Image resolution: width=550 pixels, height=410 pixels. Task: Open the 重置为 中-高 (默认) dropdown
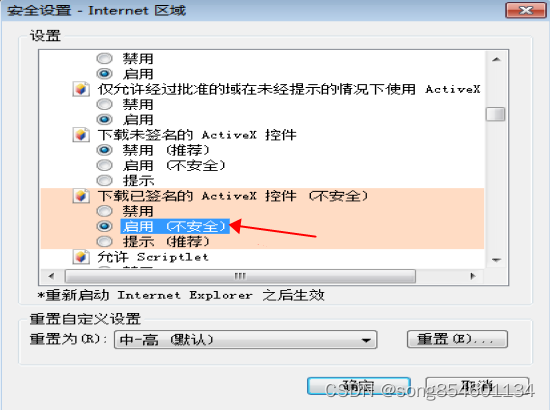pyautogui.click(x=246, y=340)
